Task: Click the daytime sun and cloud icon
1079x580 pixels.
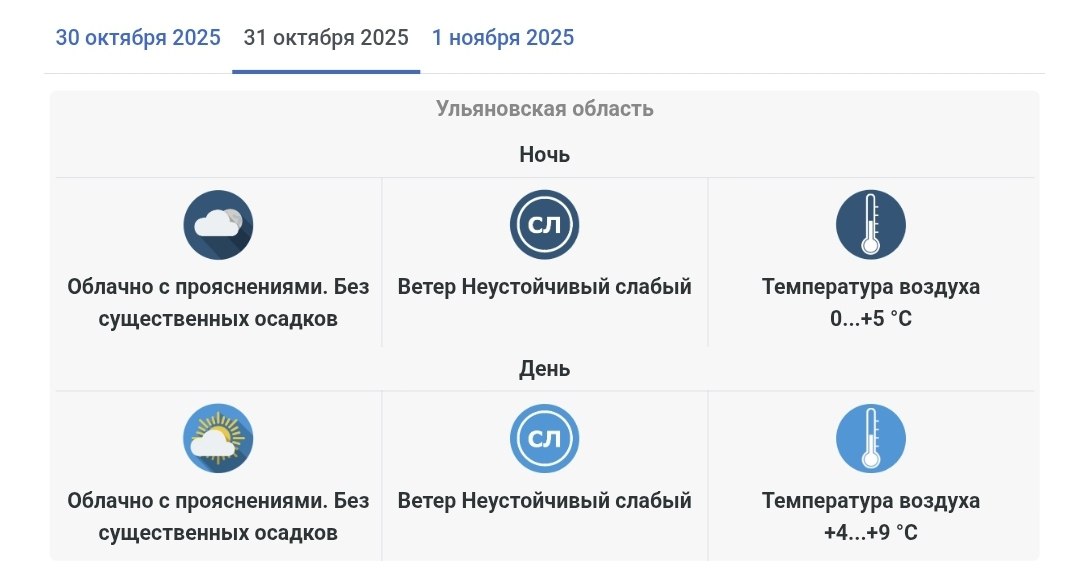Action: click(218, 438)
